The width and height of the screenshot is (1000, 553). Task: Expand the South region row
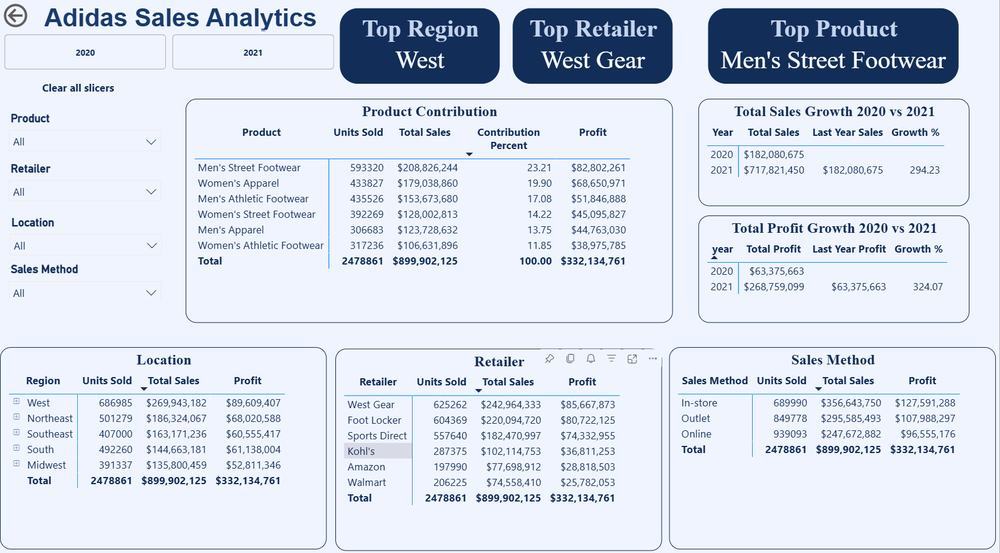pyautogui.click(x=17, y=448)
